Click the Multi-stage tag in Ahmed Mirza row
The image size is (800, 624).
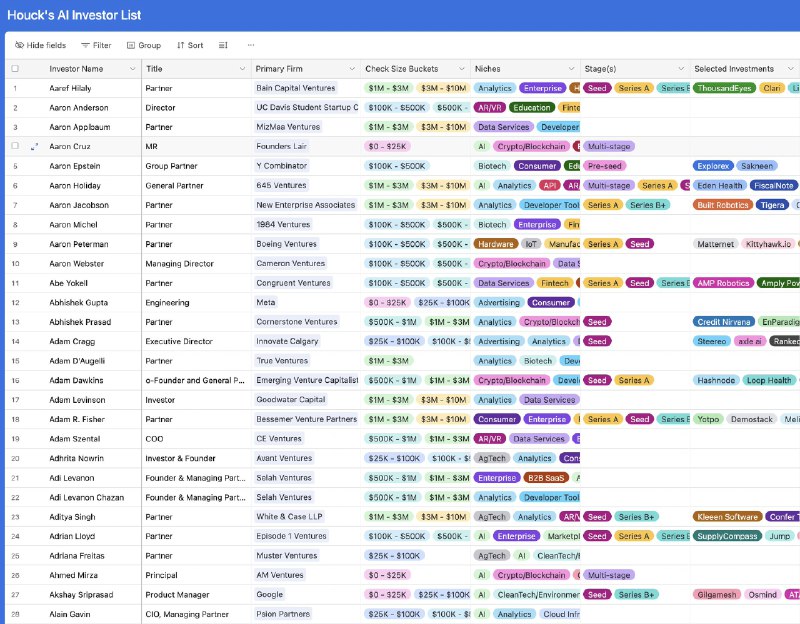tap(609, 575)
